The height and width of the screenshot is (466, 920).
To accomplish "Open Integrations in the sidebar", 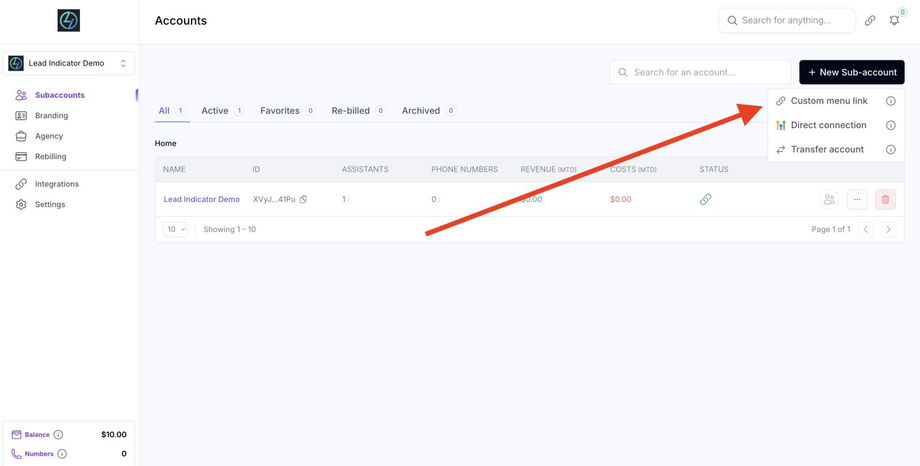I will click(x=56, y=184).
